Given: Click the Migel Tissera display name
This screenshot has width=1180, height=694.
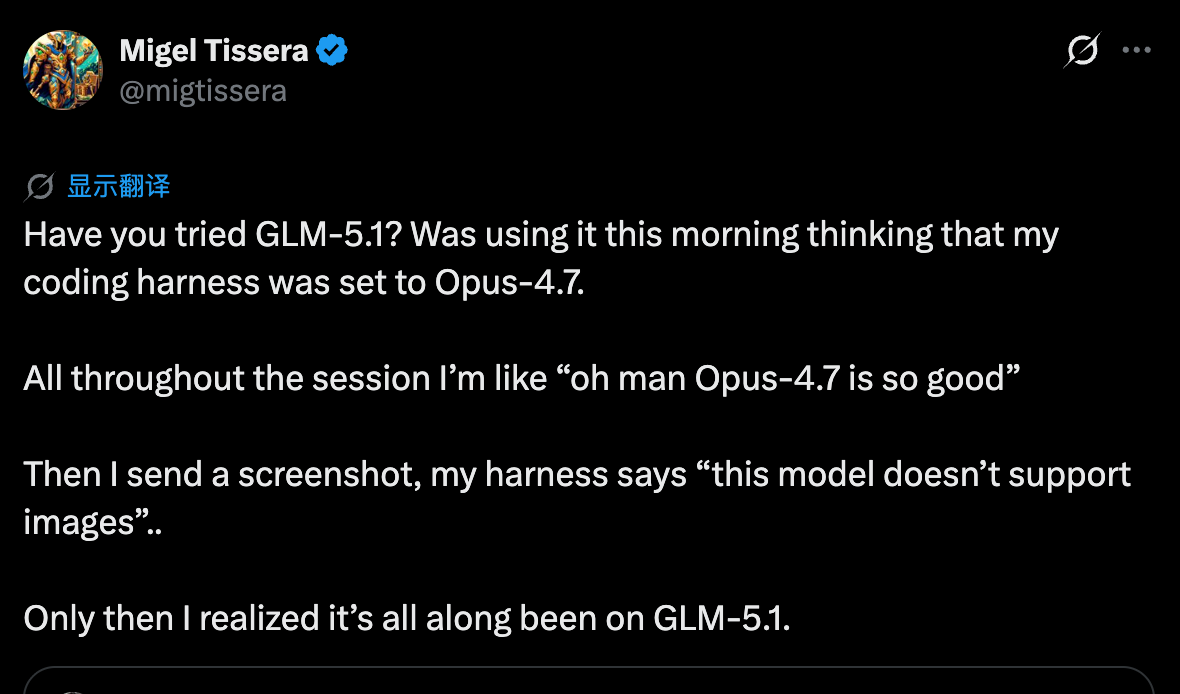Looking at the screenshot, I should 213,50.
